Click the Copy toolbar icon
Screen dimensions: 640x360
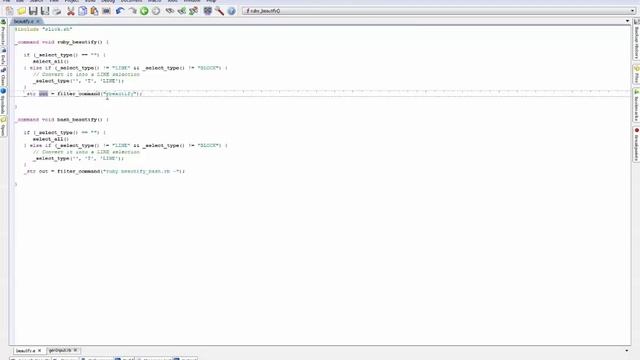click(x=82, y=11)
